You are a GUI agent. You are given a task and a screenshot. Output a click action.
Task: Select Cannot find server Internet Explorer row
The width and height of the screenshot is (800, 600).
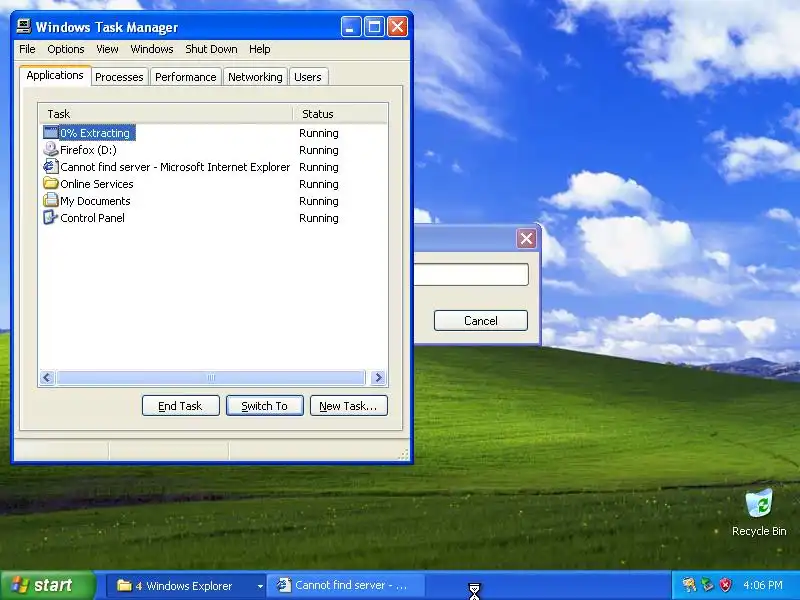pyautogui.click(x=213, y=167)
